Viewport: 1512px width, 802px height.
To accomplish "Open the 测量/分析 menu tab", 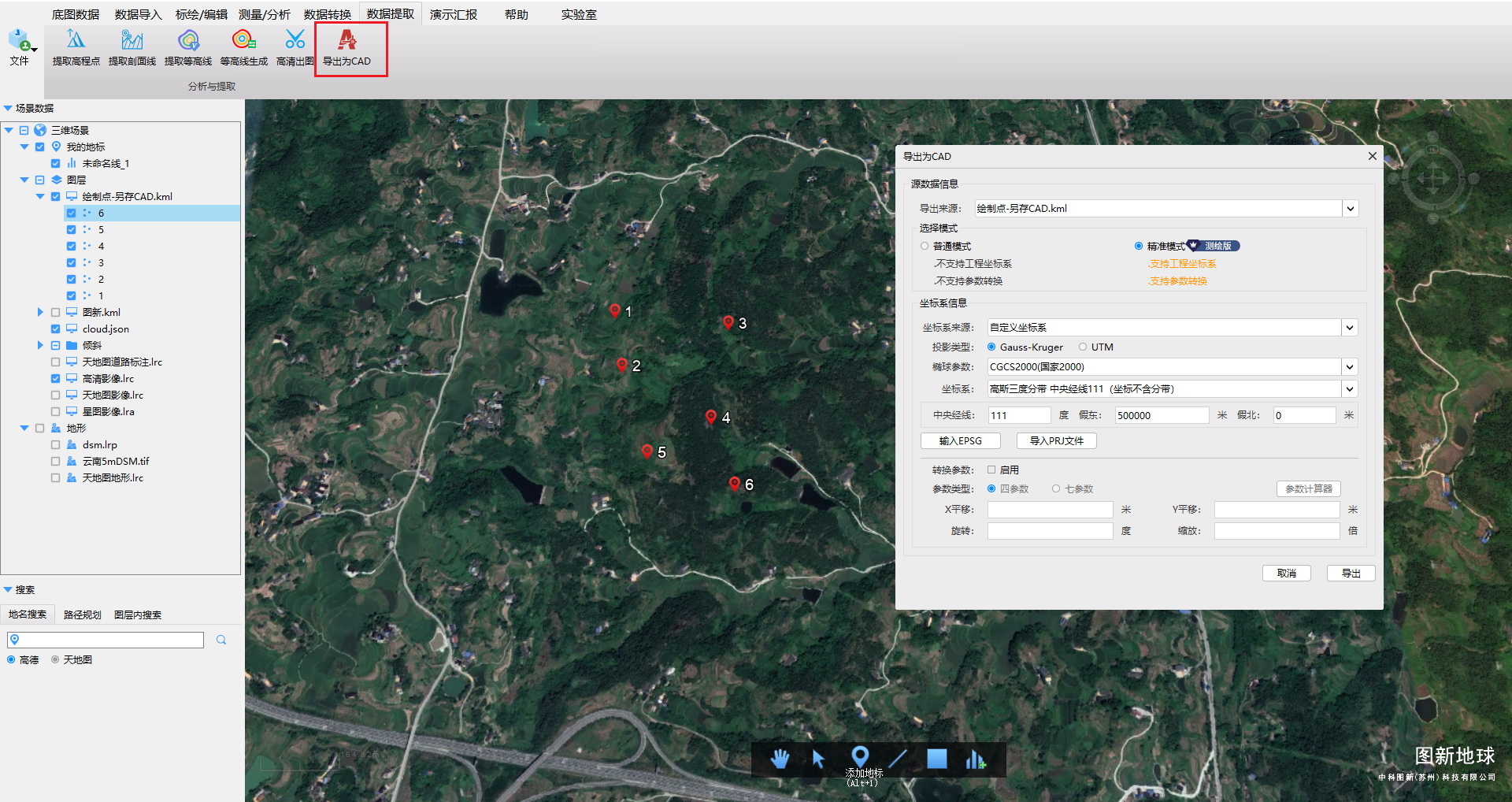I will (x=264, y=14).
